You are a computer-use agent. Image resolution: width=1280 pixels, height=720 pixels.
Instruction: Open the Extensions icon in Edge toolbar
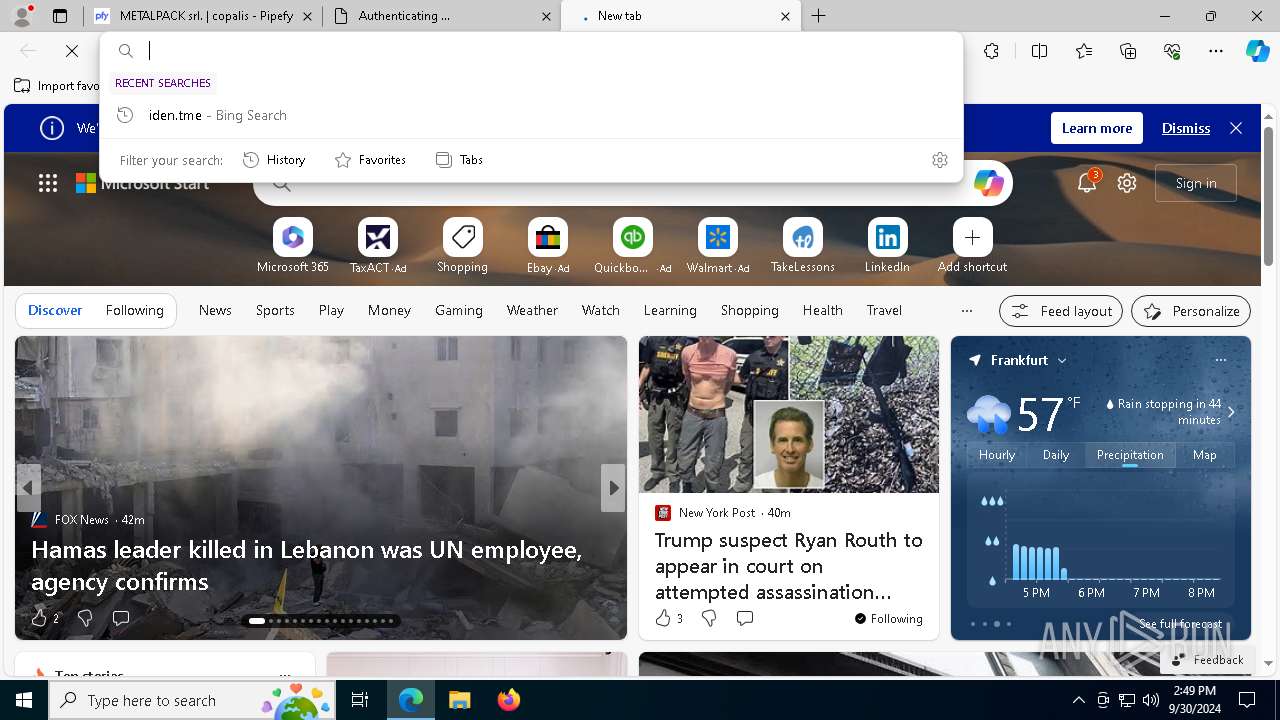pos(991,51)
